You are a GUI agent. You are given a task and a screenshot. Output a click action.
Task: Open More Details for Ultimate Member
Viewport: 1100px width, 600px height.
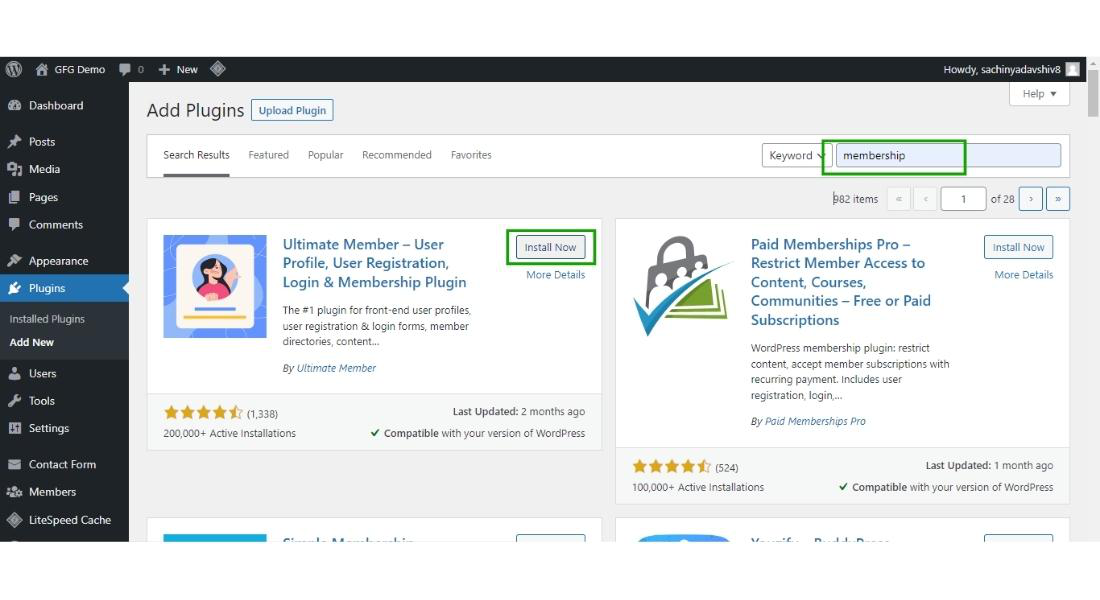[x=555, y=274]
